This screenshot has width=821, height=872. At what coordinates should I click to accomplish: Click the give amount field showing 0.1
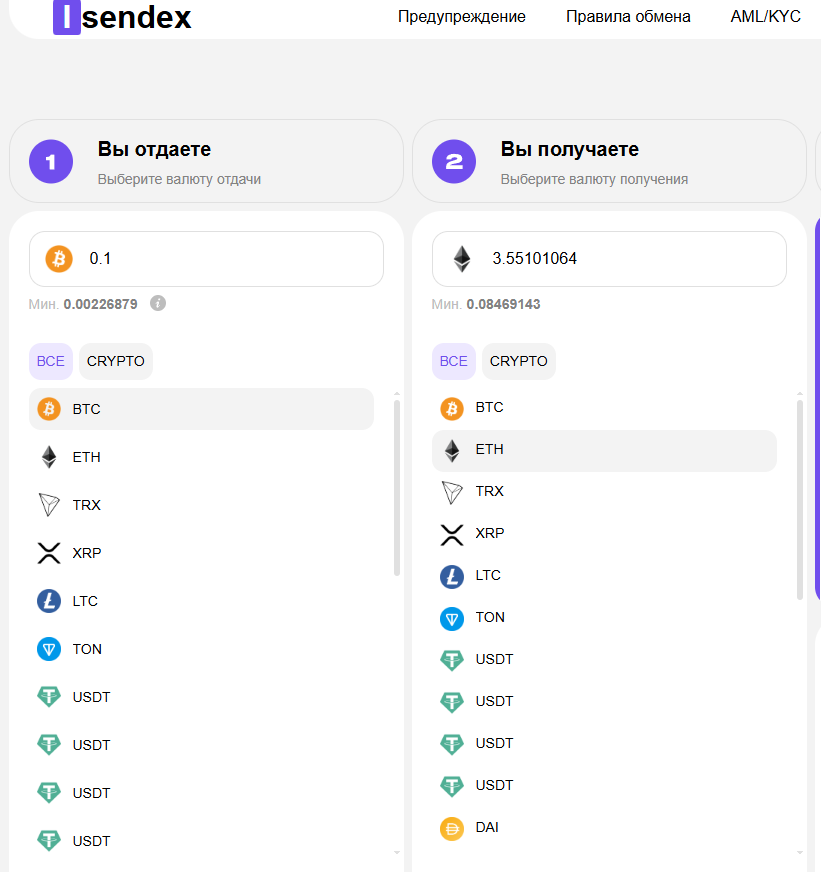[x=206, y=259]
